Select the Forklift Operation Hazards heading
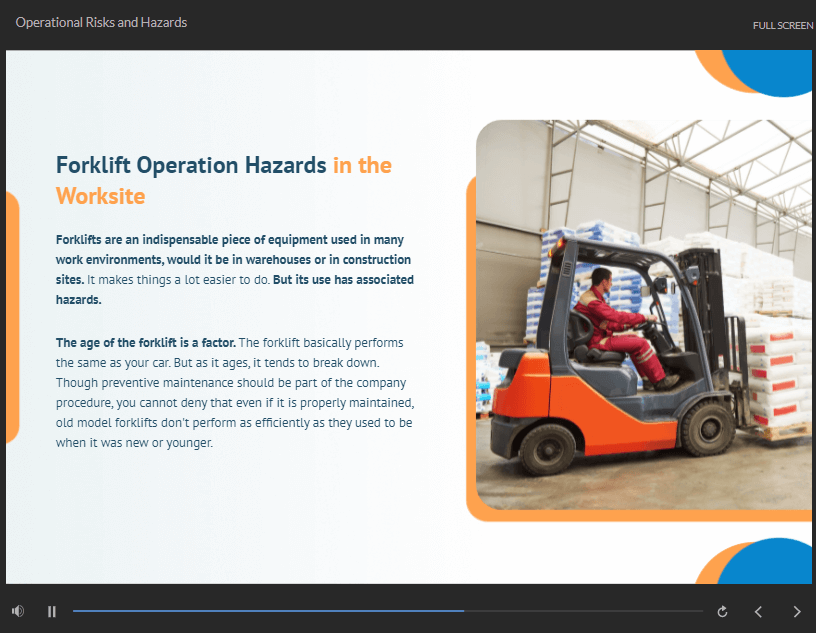816x633 pixels. [191, 165]
